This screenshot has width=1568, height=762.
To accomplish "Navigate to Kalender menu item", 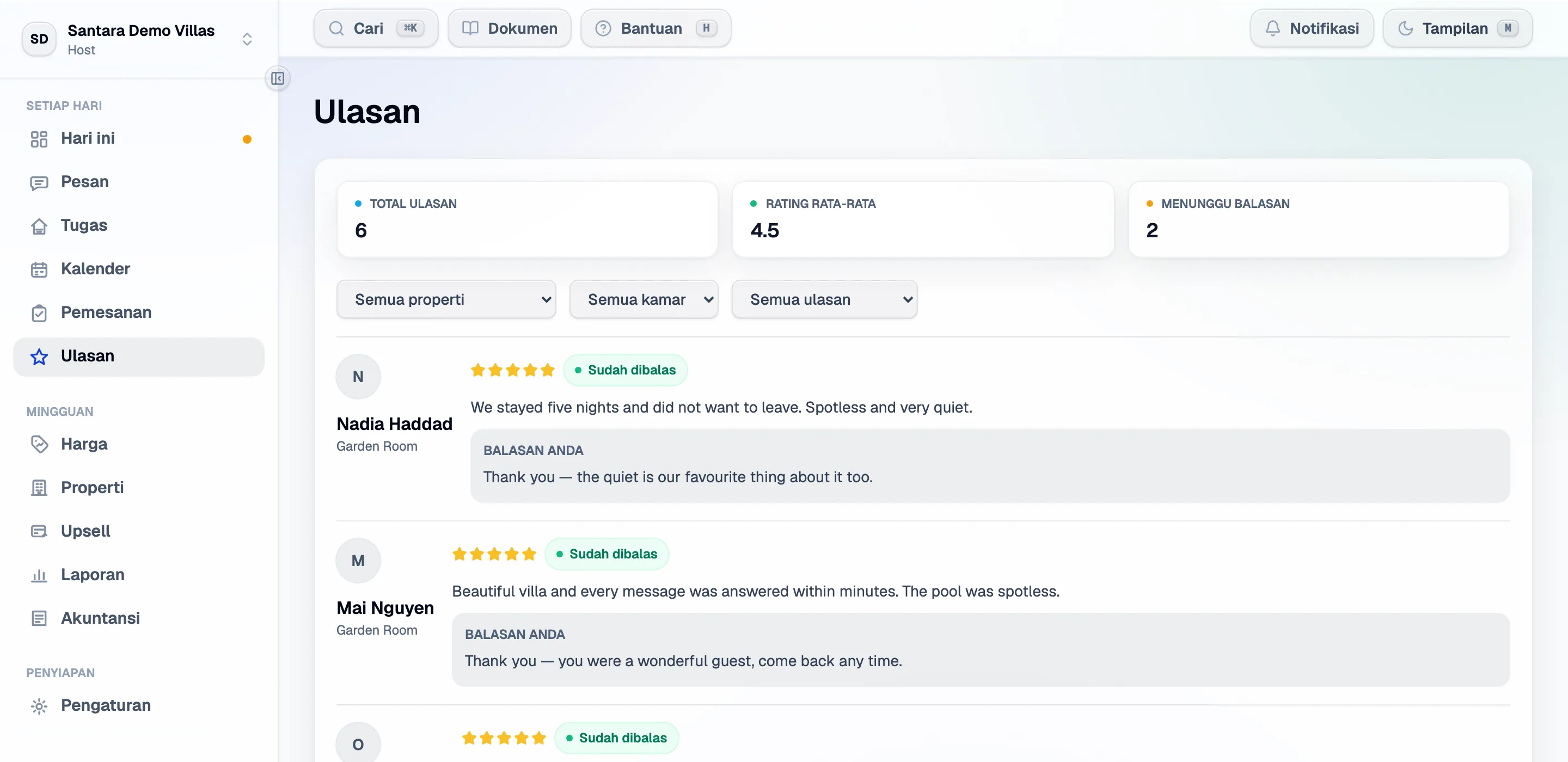I will coord(139,269).
